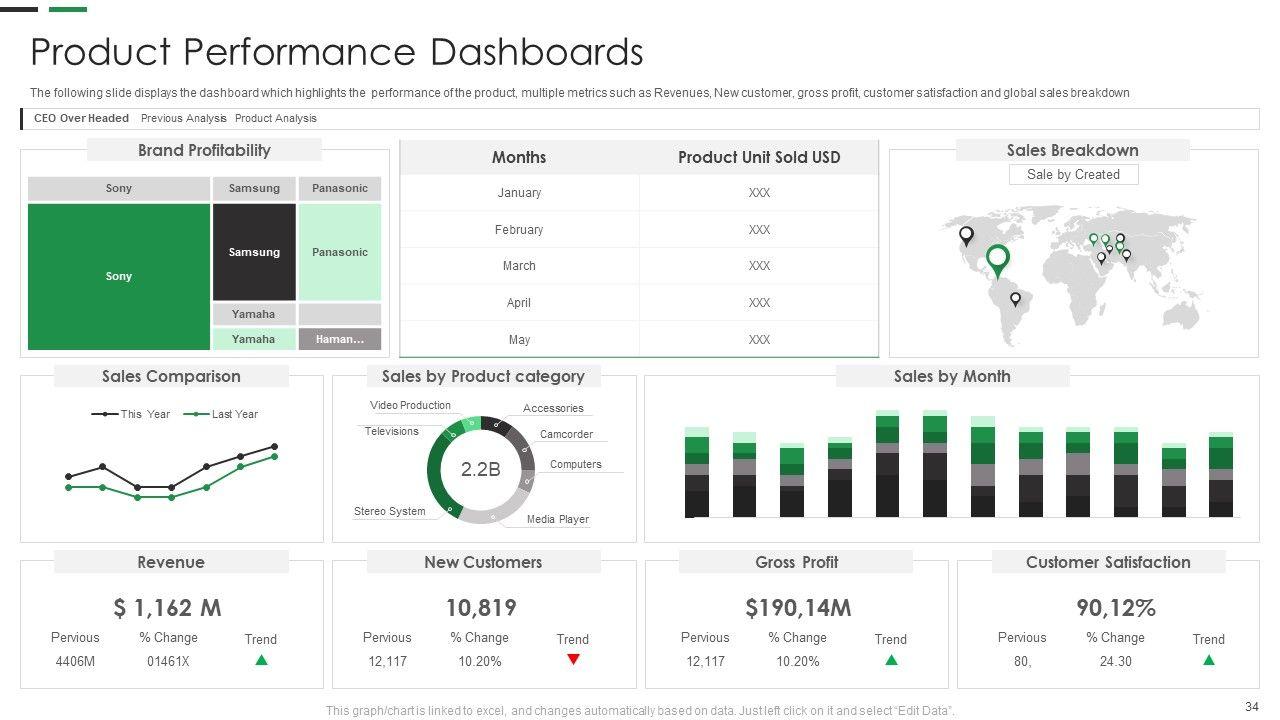Click the red New Customers trend arrow
Image resolution: width=1280 pixels, height=720 pixels.
pos(573,660)
